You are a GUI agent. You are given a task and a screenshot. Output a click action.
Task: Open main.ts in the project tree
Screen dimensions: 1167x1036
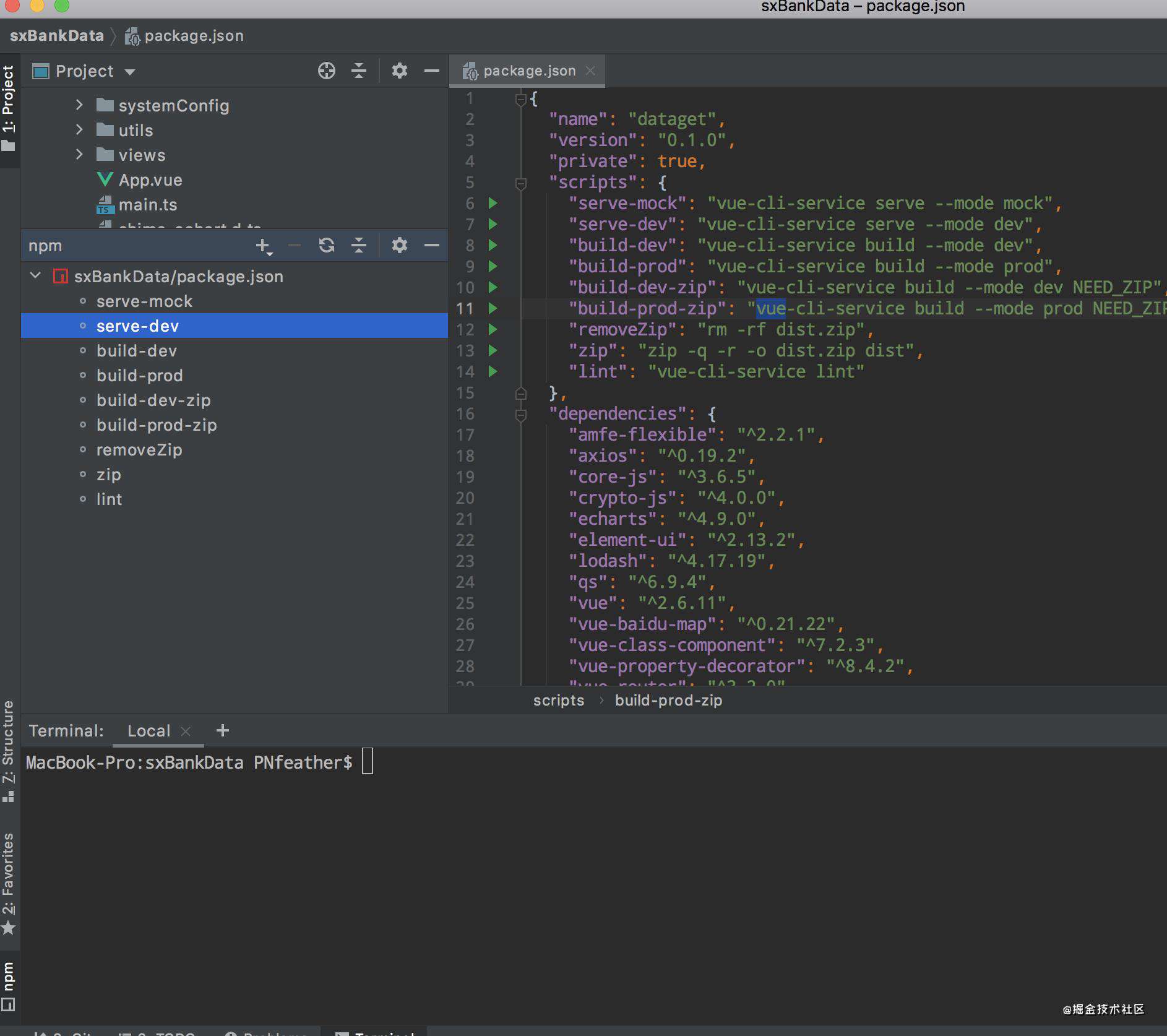[148, 205]
